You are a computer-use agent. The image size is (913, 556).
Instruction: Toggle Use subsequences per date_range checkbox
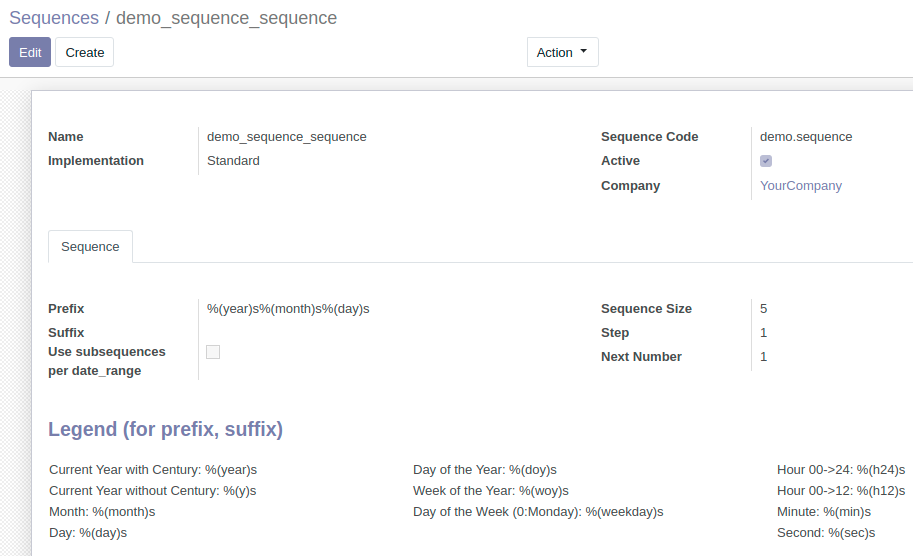tap(213, 352)
